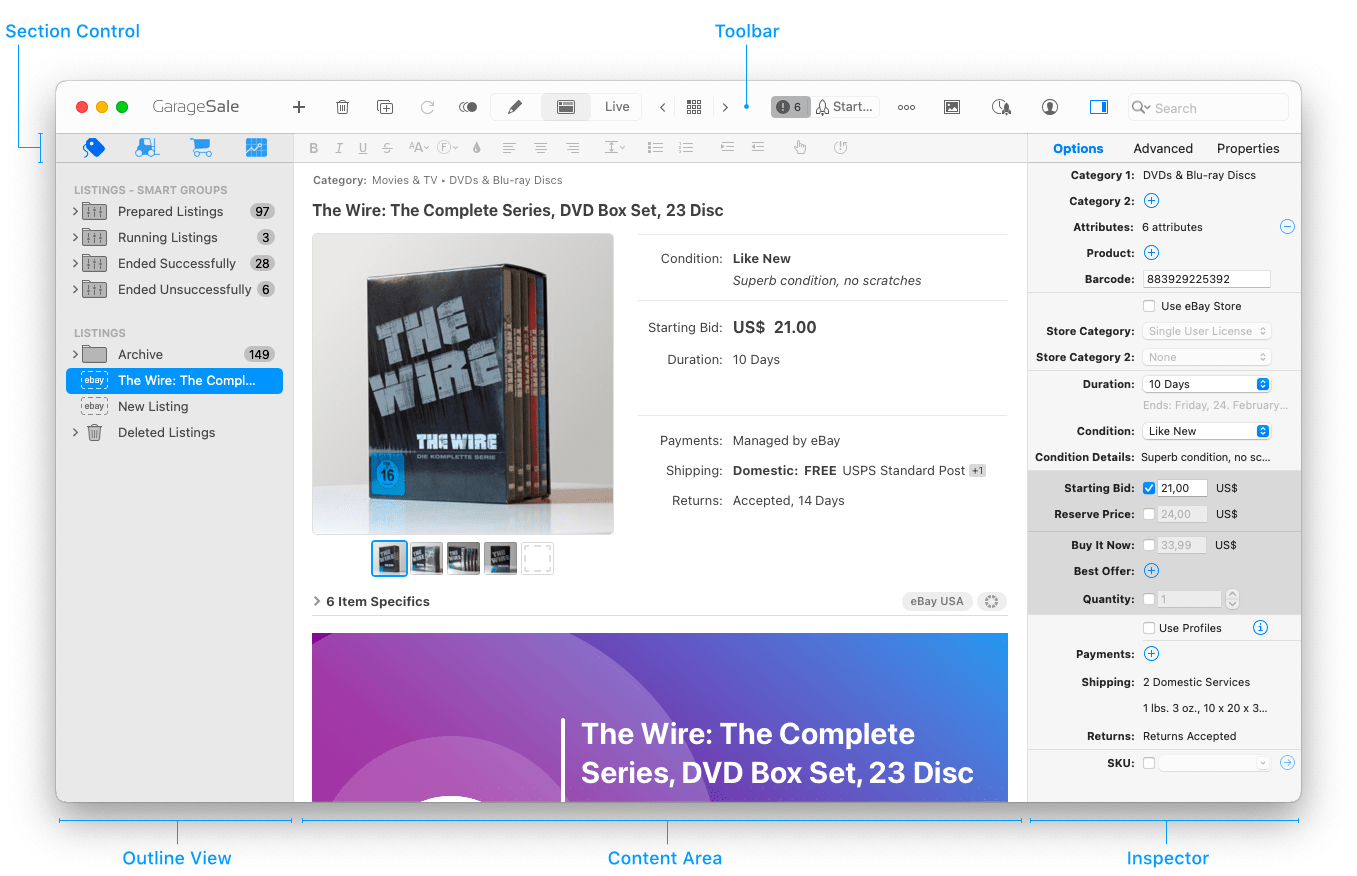Select the second product image thumbnail
Screen dimensions: 1357x876
tap(426, 558)
